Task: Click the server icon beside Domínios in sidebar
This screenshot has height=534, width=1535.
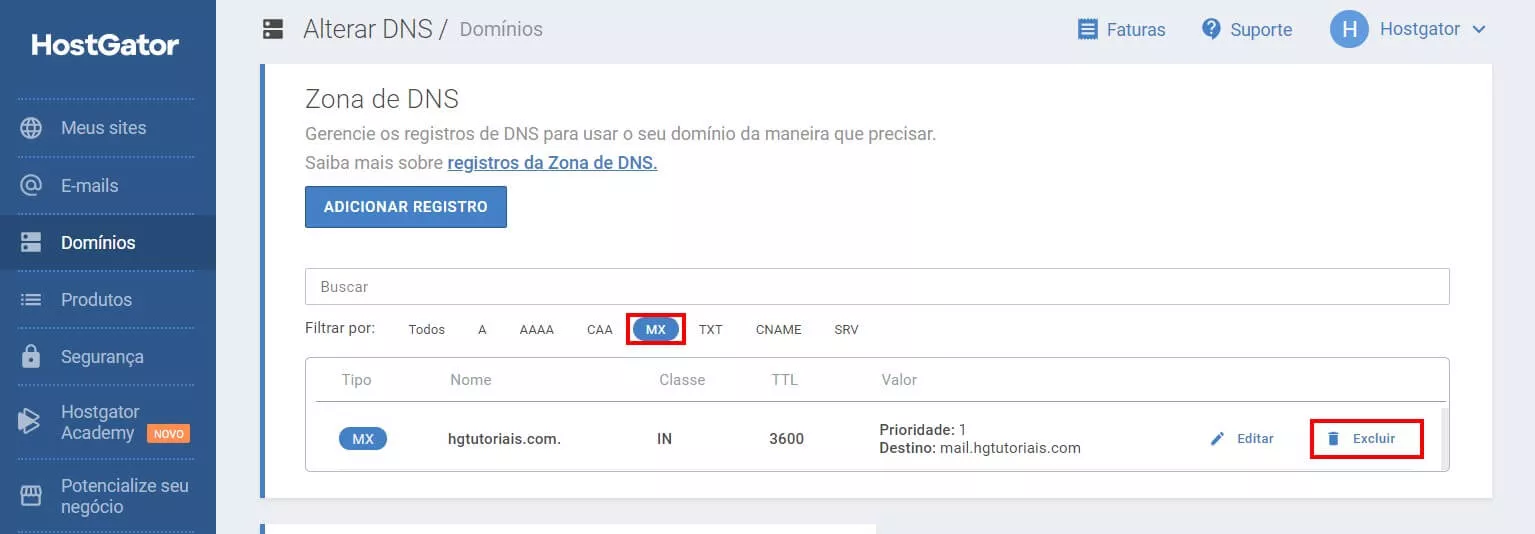Action: pyautogui.click(x=31, y=242)
